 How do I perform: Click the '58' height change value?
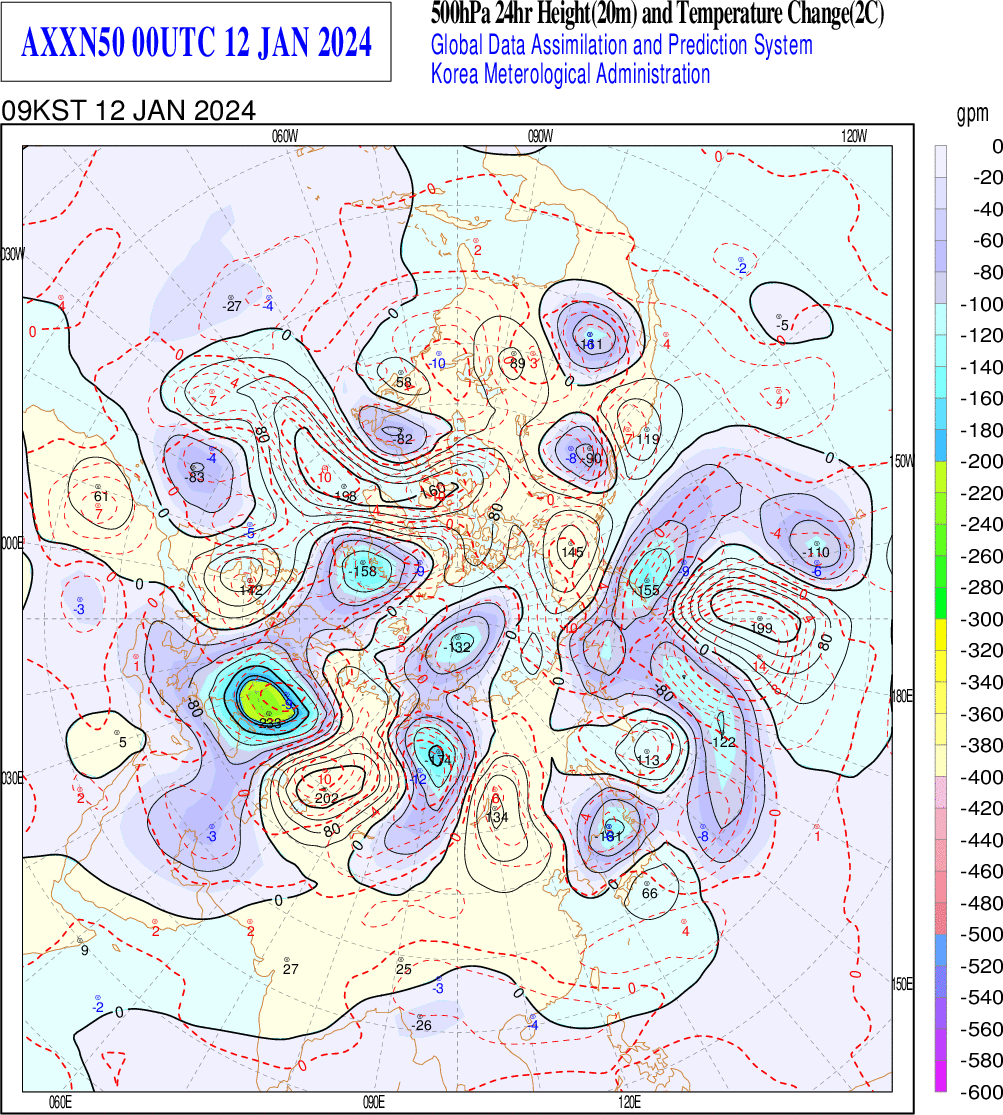(x=403, y=382)
